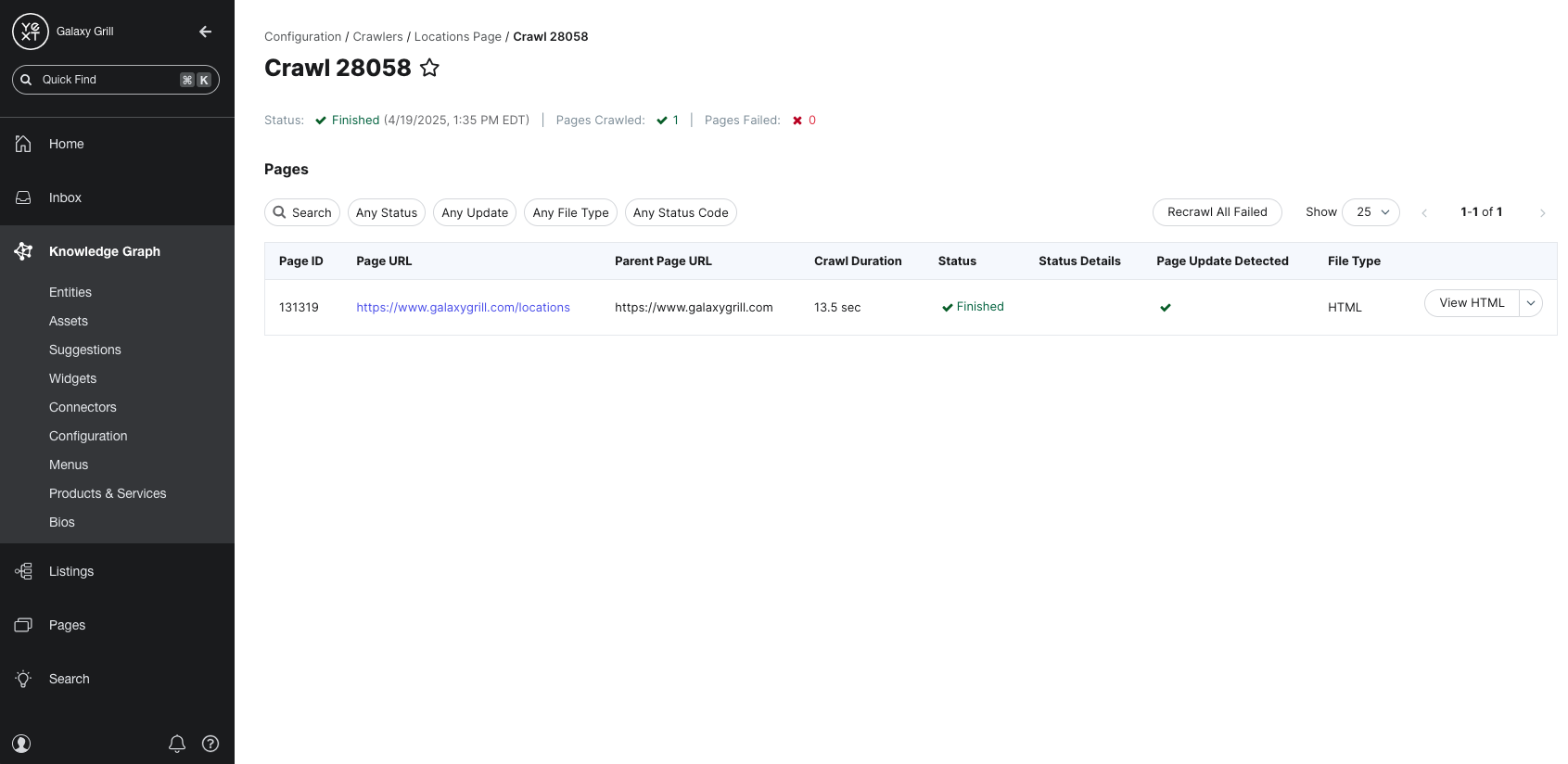Click the HTML file type cell
Viewport: 1568px width, 764px height.
[1345, 308]
